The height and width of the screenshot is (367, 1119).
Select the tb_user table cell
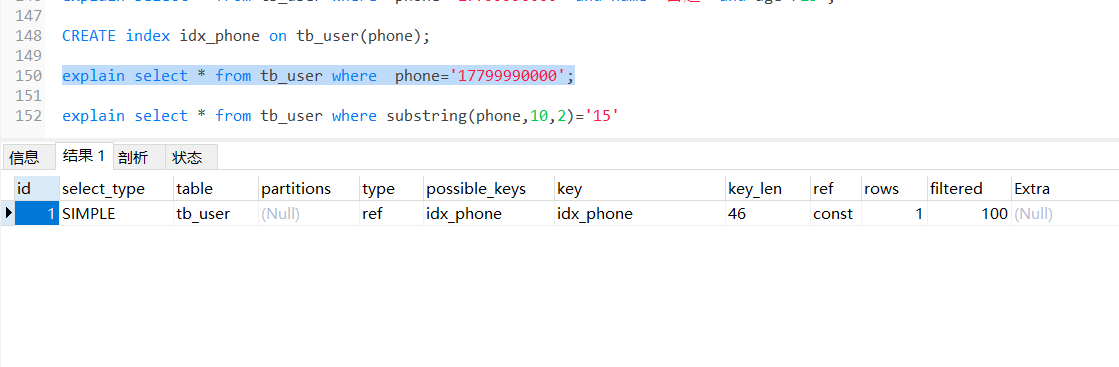[216, 213]
